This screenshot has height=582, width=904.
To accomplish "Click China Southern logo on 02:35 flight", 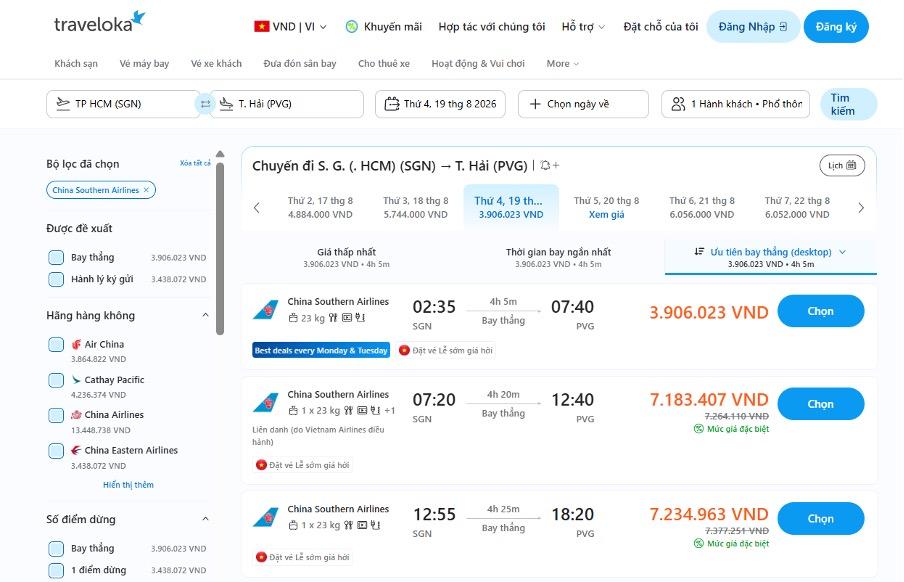I will click(266, 310).
